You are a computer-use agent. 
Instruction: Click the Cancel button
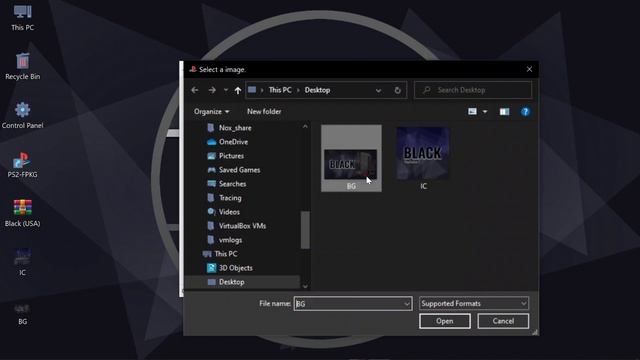pyautogui.click(x=503, y=321)
